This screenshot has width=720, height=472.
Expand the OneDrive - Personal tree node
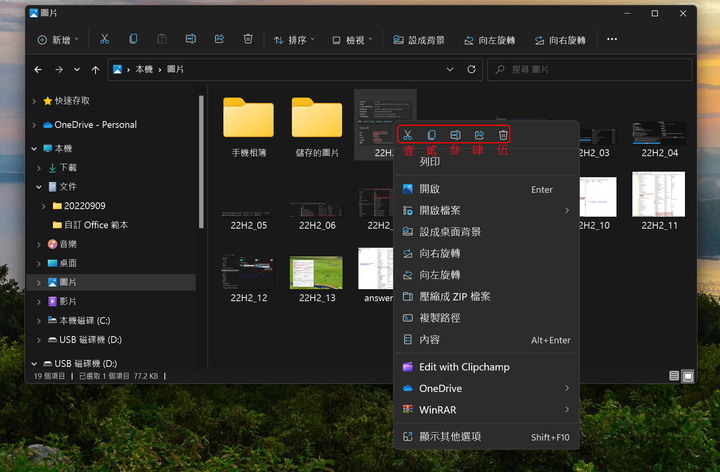tap(34, 125)
